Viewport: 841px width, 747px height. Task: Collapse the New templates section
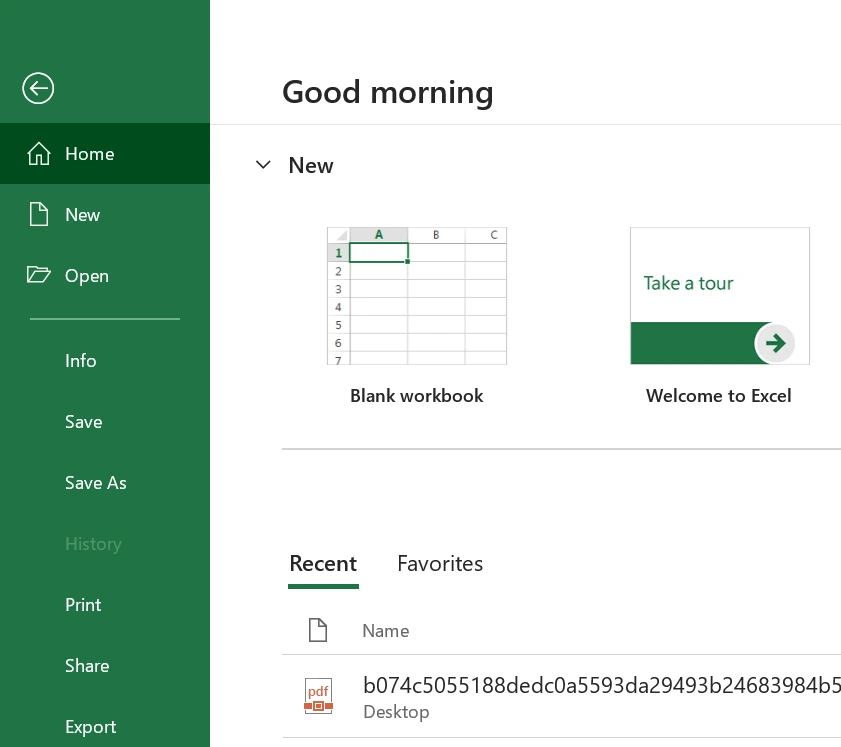[263, 165]
